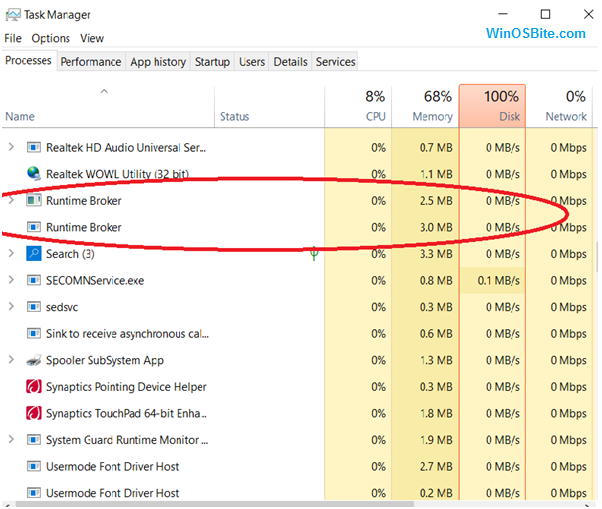Select the sedsvc process name
Image resolution: width=602 pixels, height=509 pixels.
[x=62, y=307]
